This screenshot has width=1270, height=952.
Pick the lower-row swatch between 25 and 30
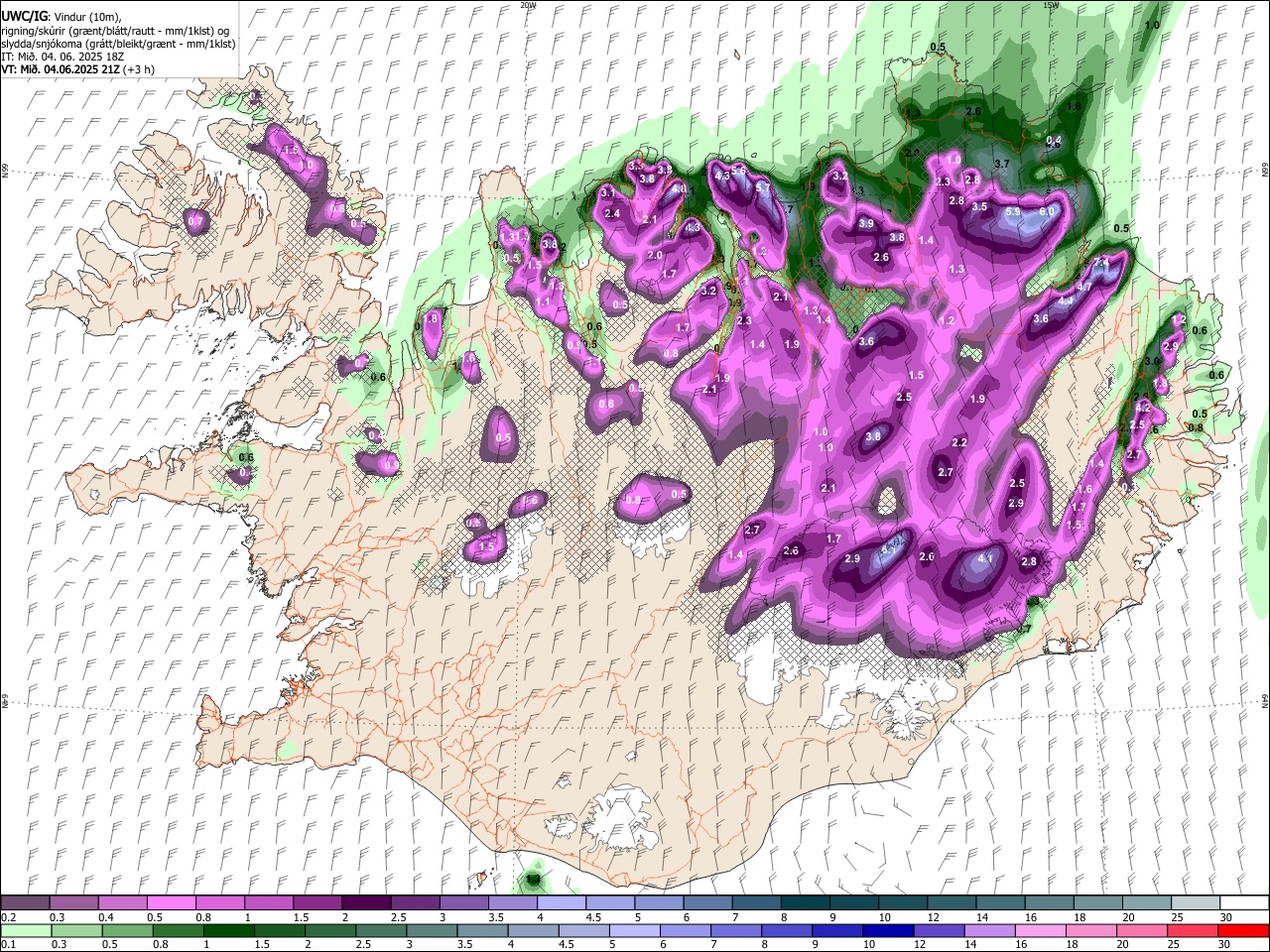[x=1195, y=930]
